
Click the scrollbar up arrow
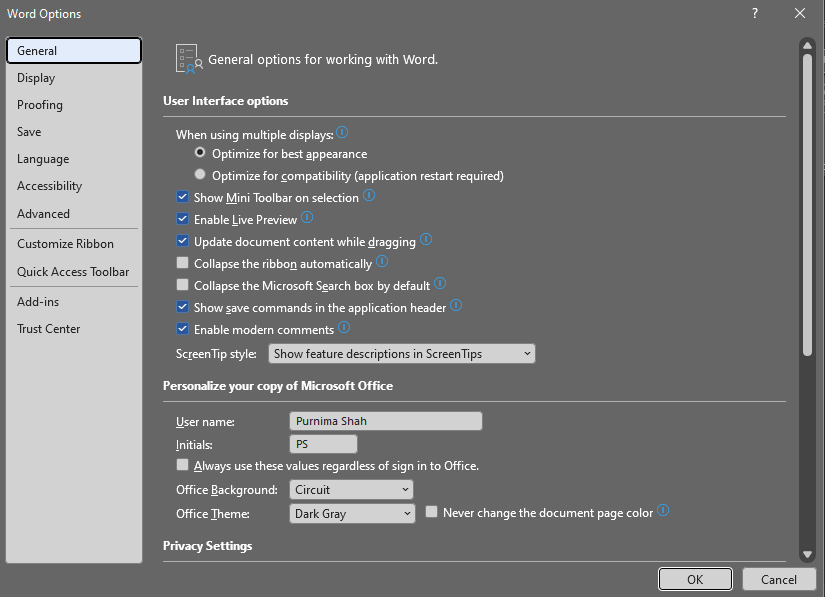(x=807, y=46)
